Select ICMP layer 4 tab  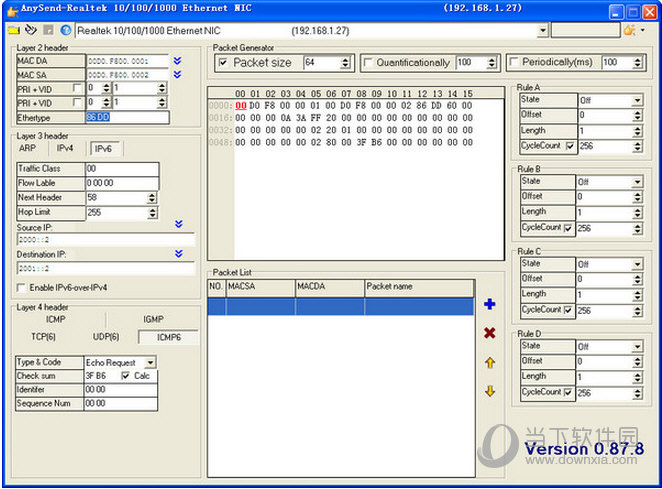pyautogui.click(x=56, y=319)
